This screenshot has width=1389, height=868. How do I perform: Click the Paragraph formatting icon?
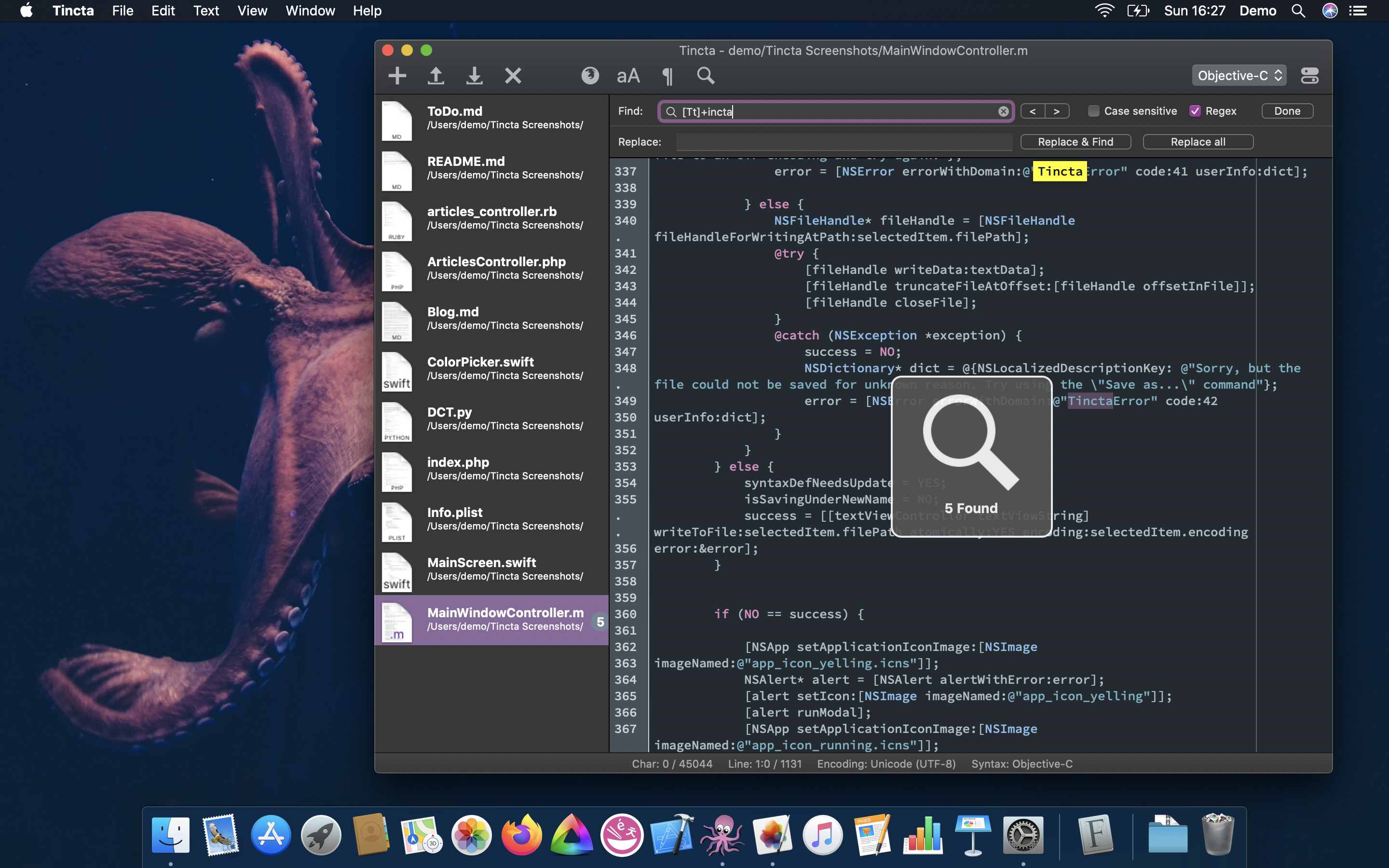(667, 76)
